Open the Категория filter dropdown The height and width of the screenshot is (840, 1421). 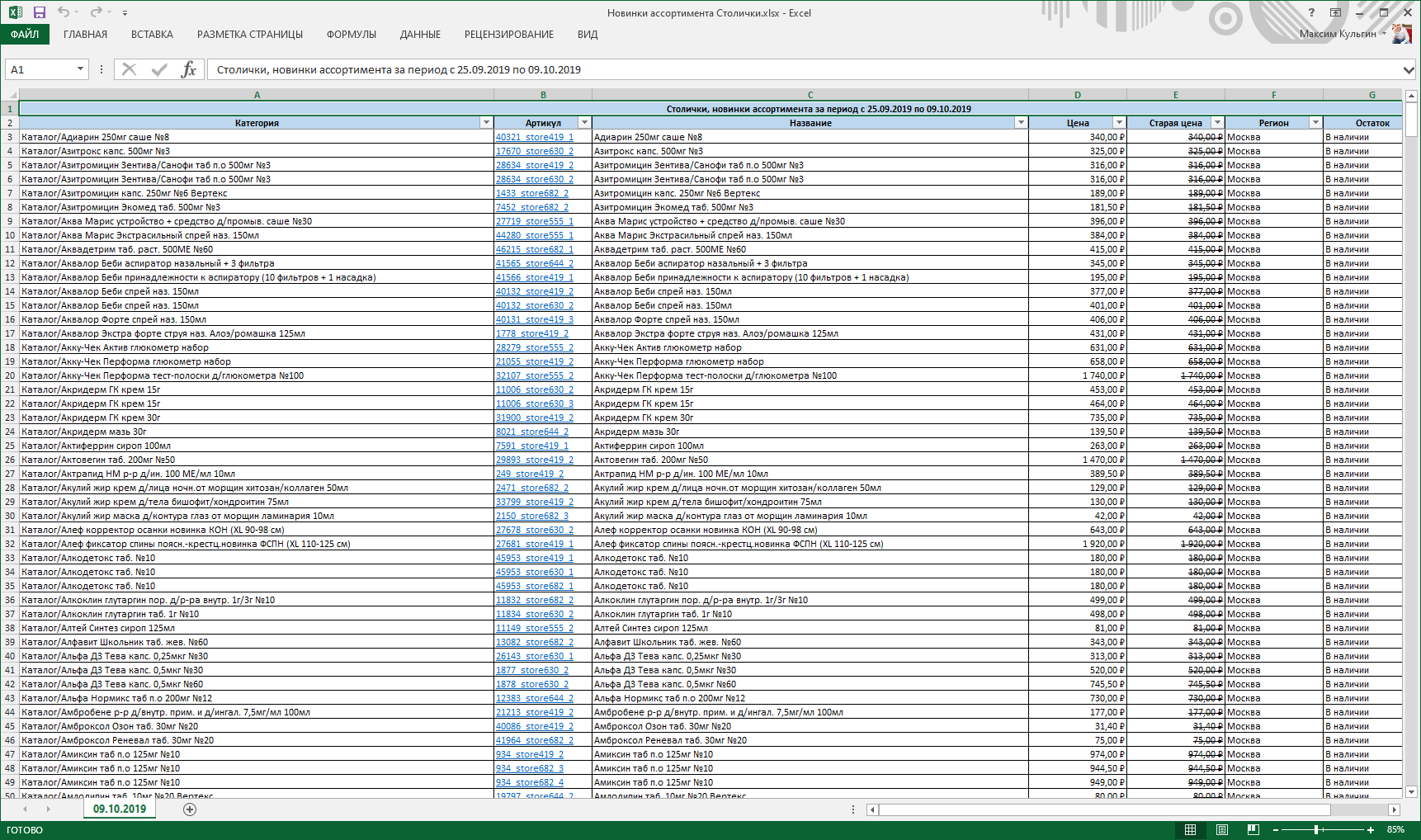(486, 123)
